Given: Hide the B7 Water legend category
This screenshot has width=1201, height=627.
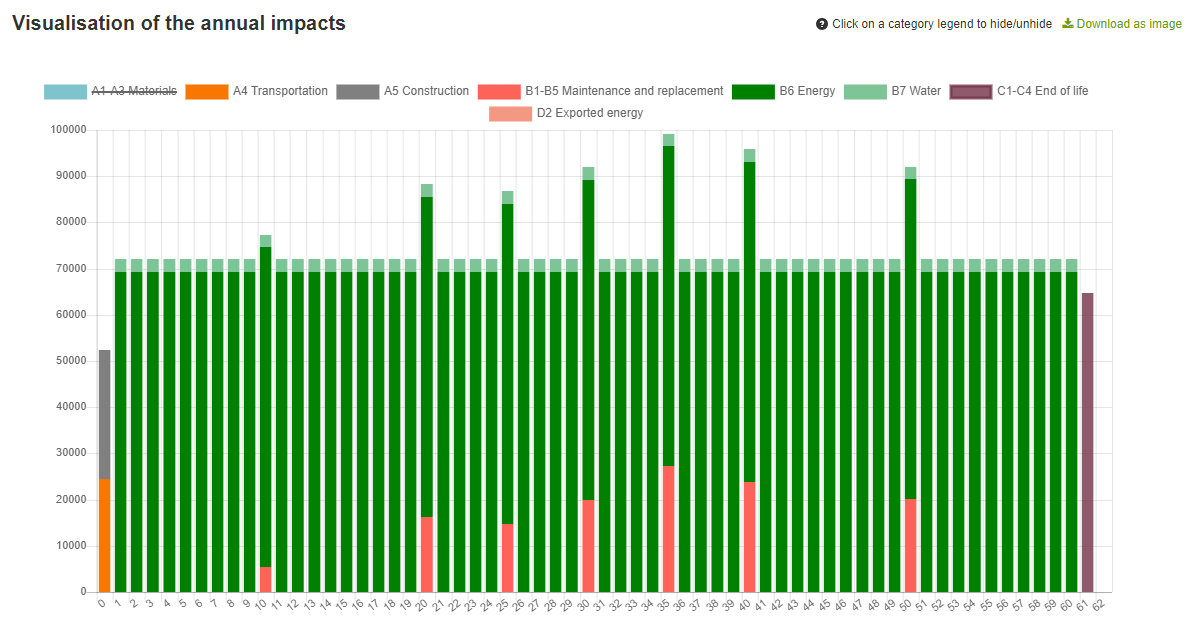Looking at the screenshot, I should [916, 91].
